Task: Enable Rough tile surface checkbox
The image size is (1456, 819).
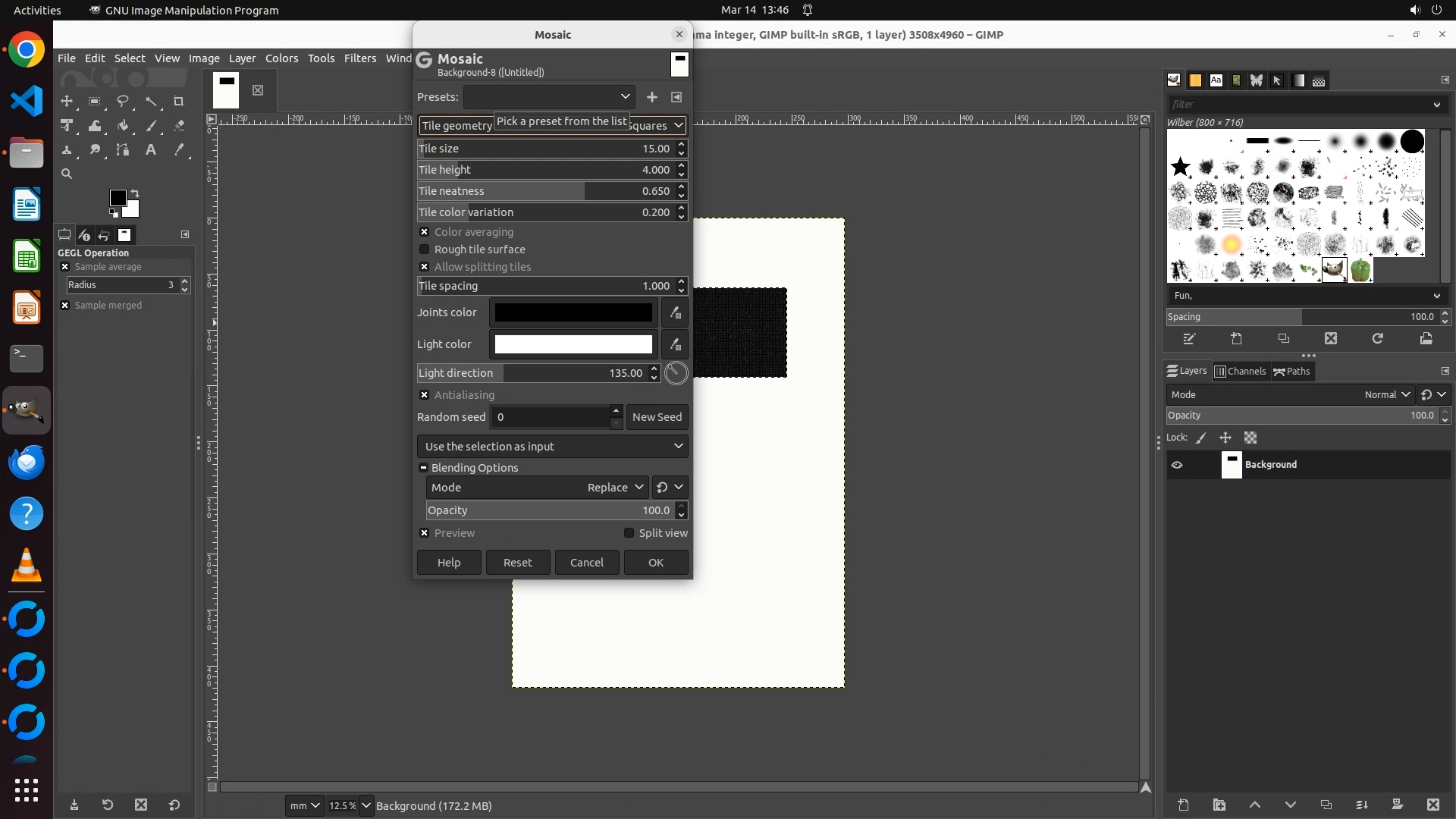Action: coord(425,249)
